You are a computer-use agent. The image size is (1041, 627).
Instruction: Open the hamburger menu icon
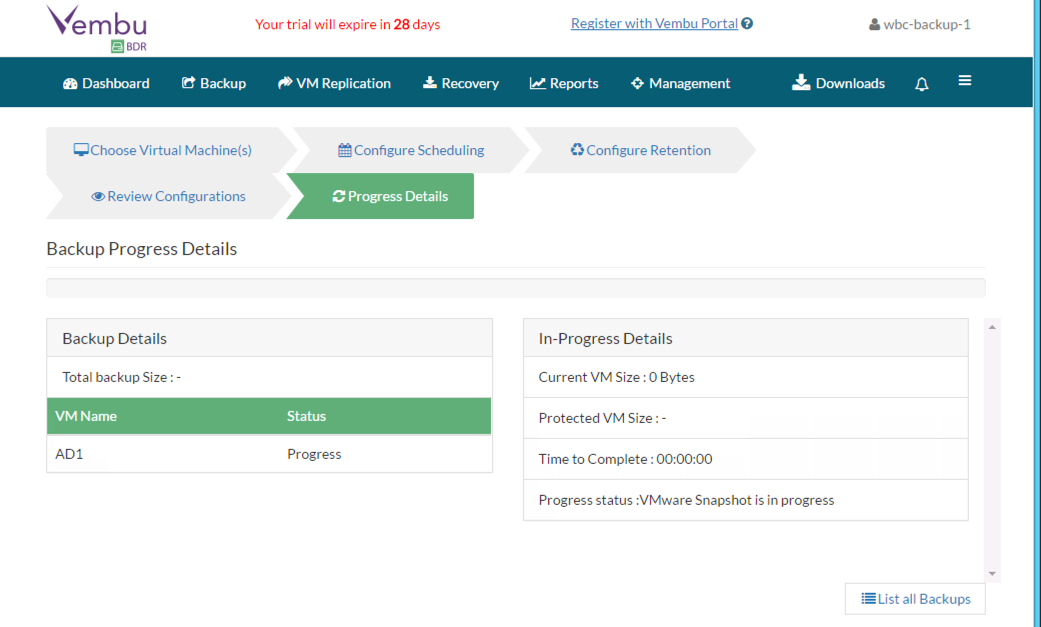[965, 81]
